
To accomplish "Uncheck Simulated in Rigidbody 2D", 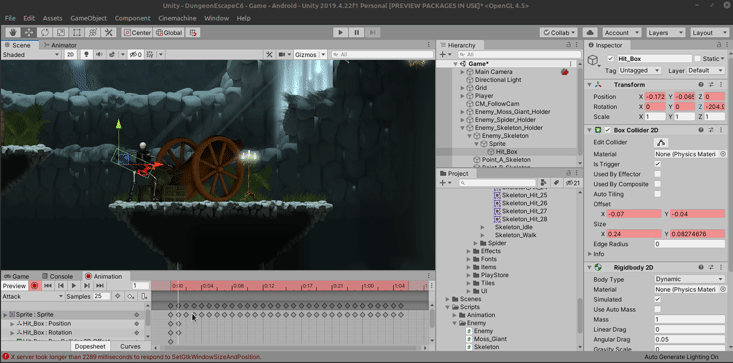I will click(658, 299).
